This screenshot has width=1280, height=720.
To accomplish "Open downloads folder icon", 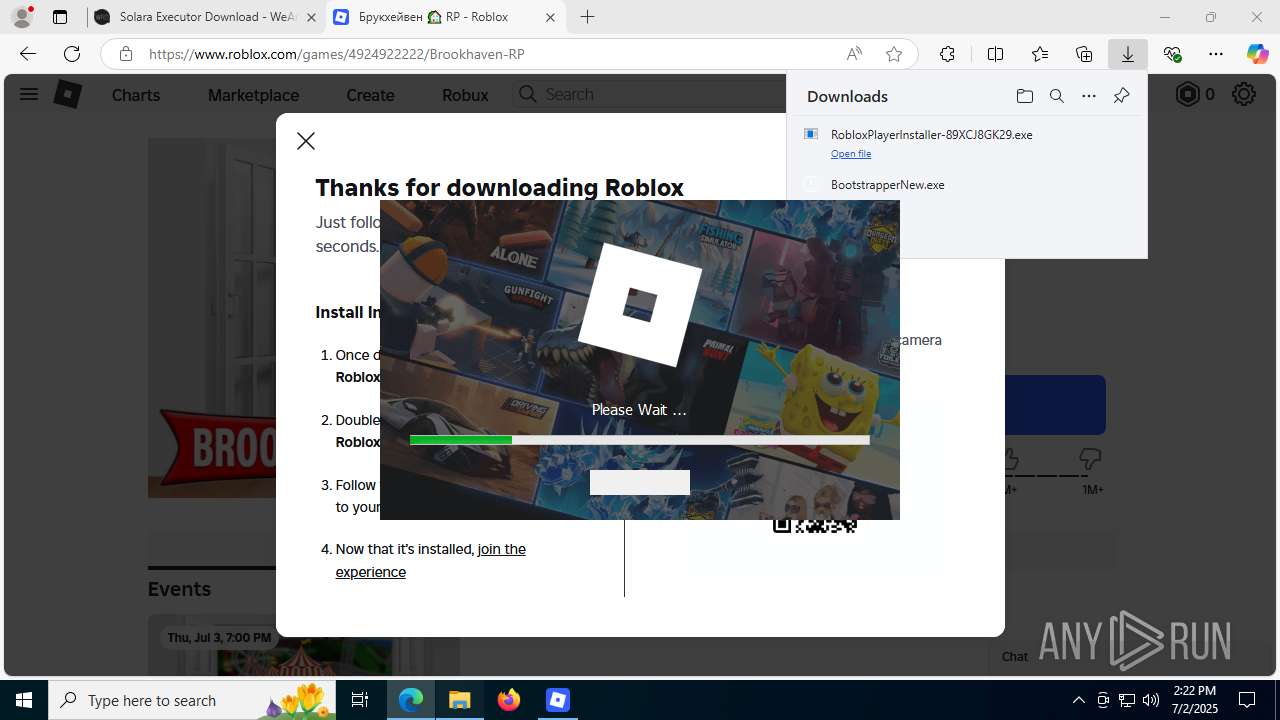I will (1024, 96).
